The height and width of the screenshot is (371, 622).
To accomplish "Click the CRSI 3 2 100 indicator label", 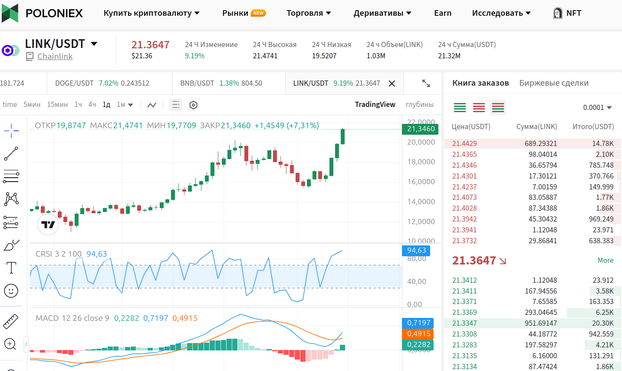I will pyautogui.click(x=58, y=254).
